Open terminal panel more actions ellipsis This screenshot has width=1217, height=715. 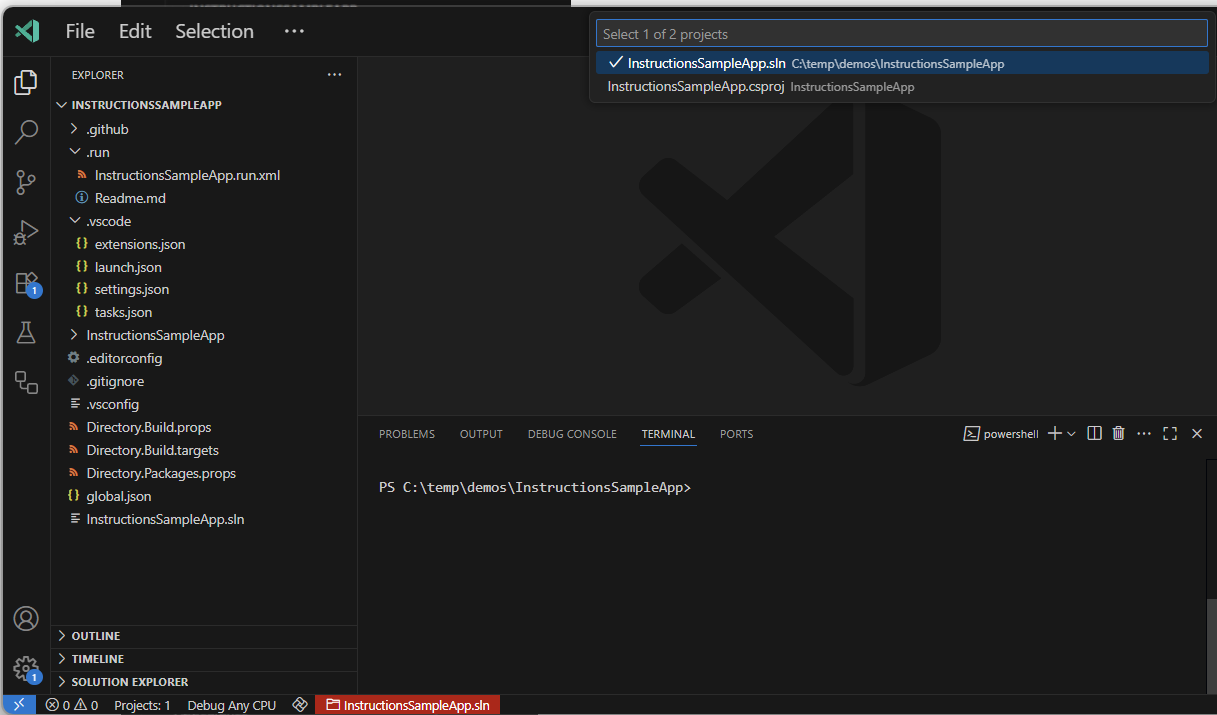click(1144, 433)
